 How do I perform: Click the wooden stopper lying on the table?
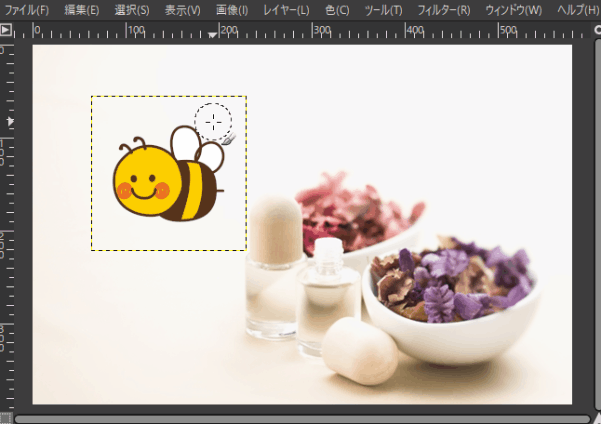click(360, 350)
